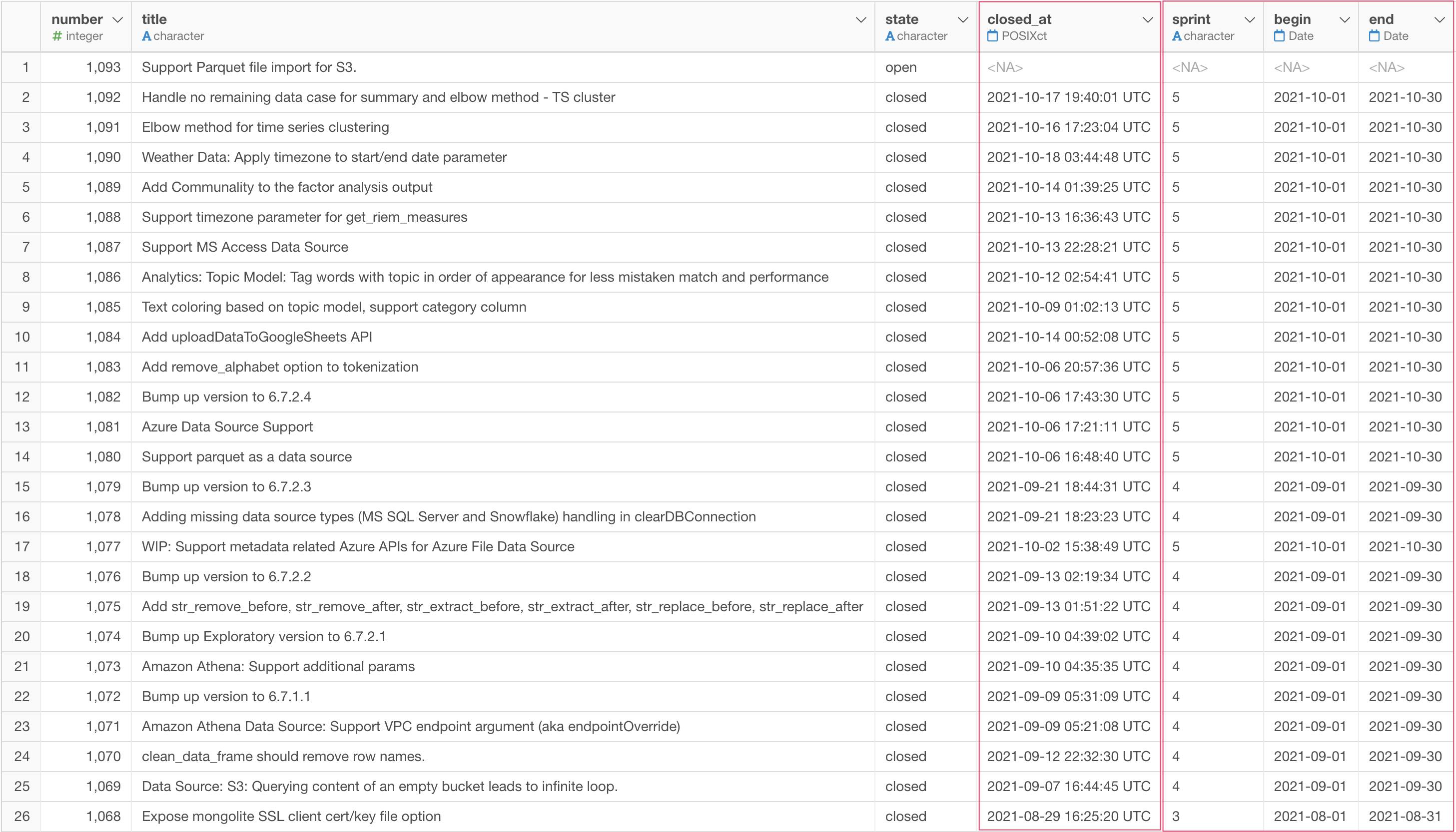Select the closed_at column header name
The width and height of the screenshot is (1456, 832).
[x=1019, y=19]
